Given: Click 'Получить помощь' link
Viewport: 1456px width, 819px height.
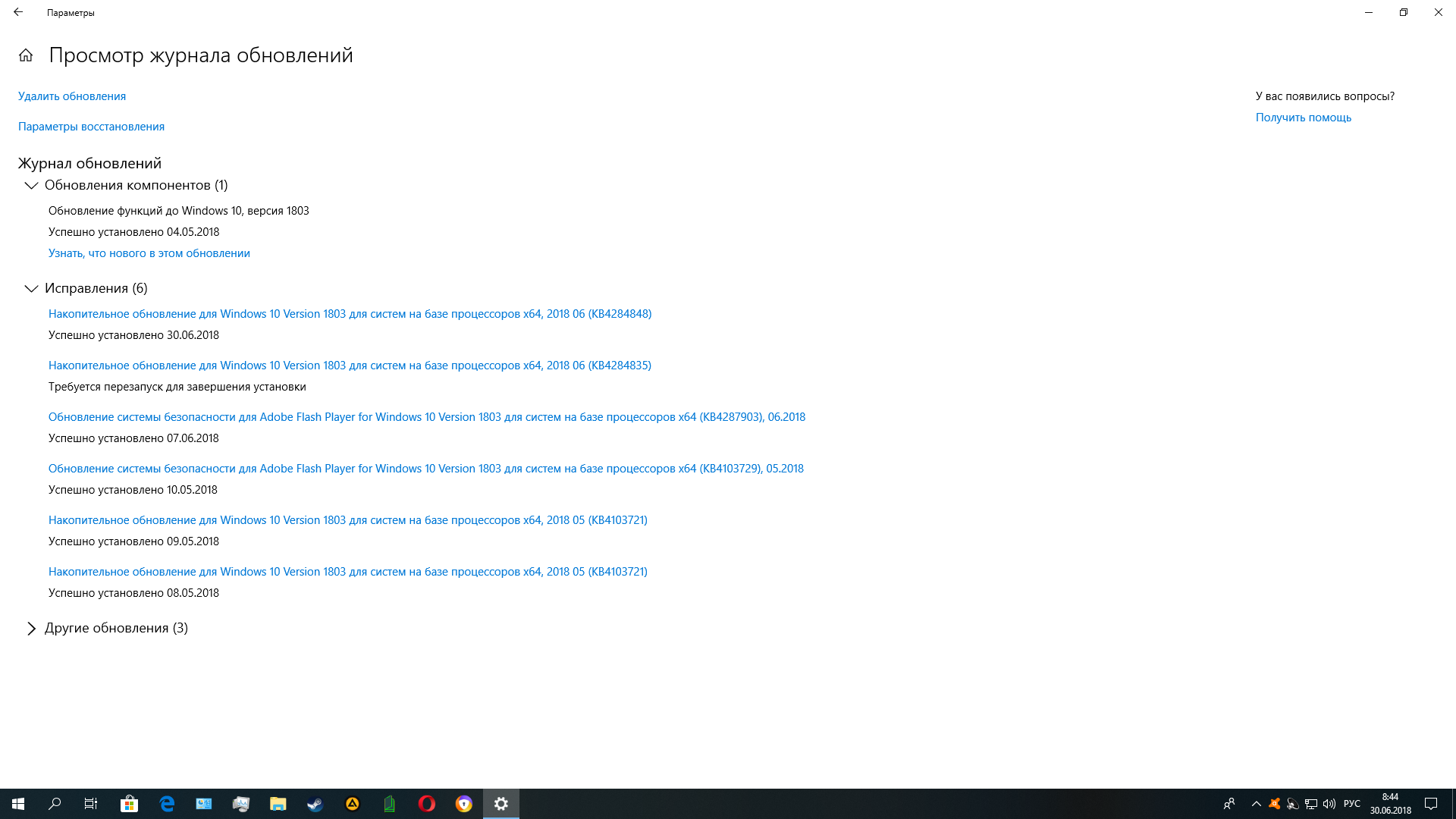Looking at the screenshot, I should tap(1304, 118).
